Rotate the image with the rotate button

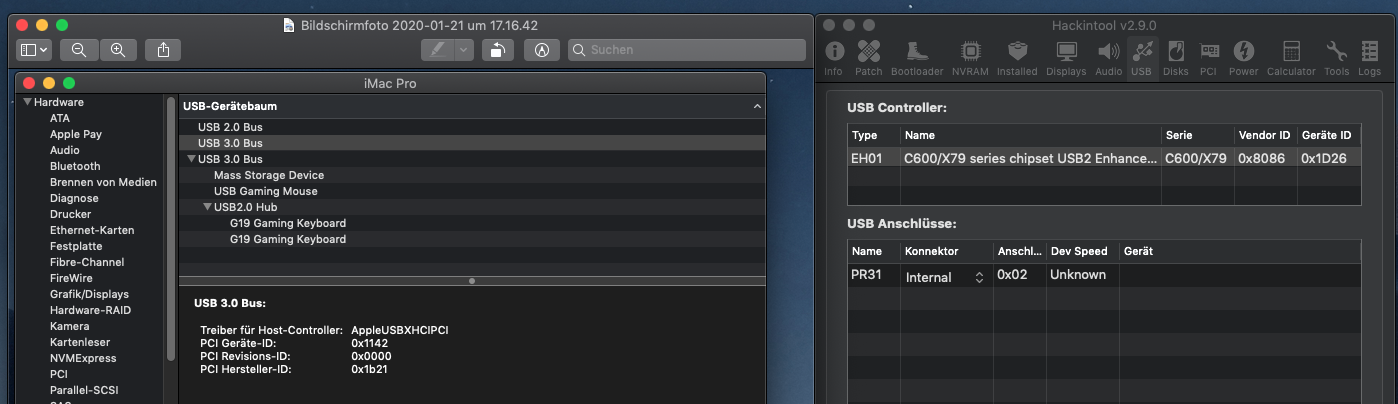497,49
